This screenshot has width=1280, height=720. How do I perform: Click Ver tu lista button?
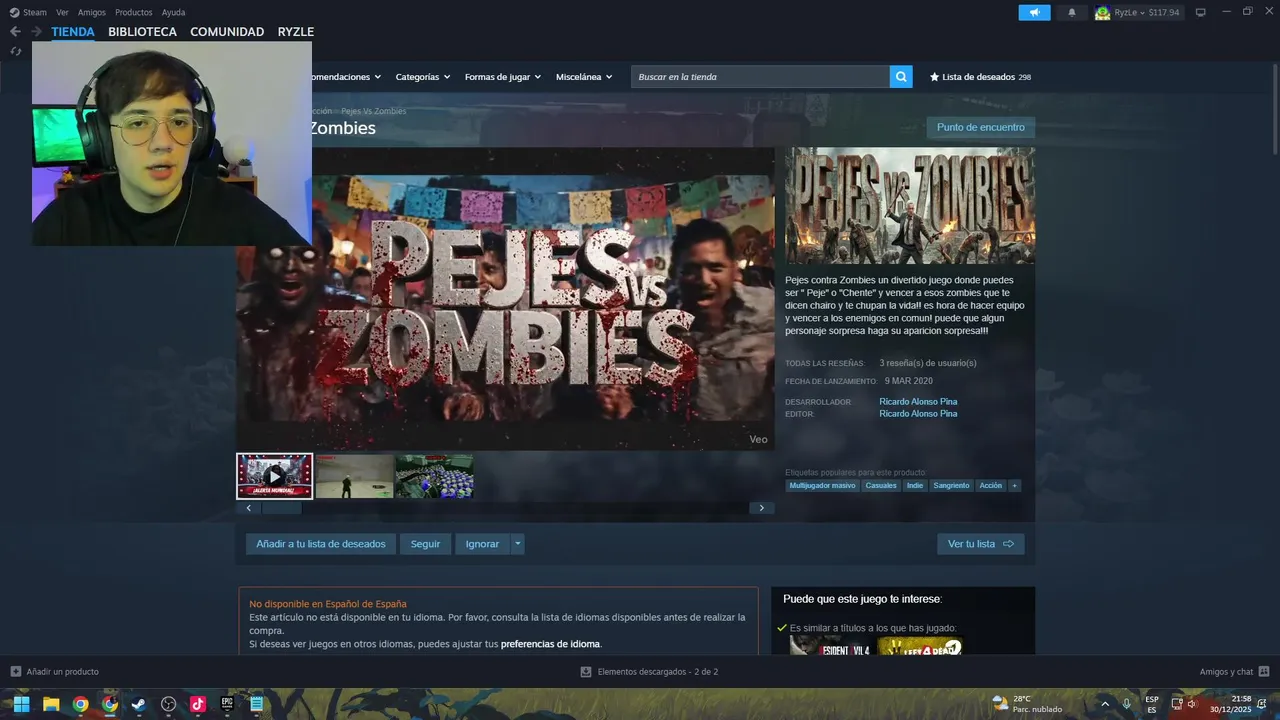tap(981, 544)
